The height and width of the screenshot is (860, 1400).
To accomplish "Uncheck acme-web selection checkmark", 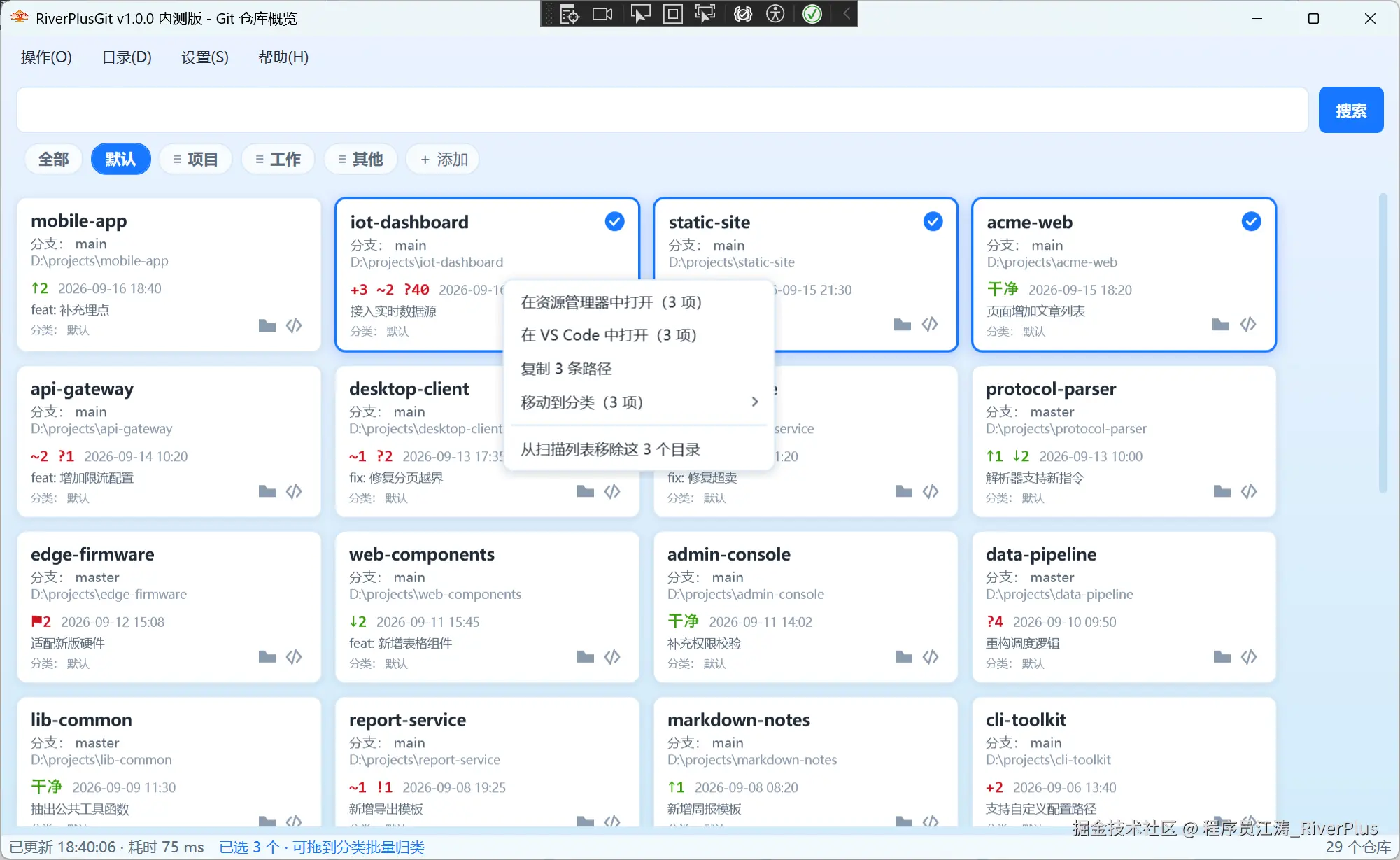I will 1251,222.
